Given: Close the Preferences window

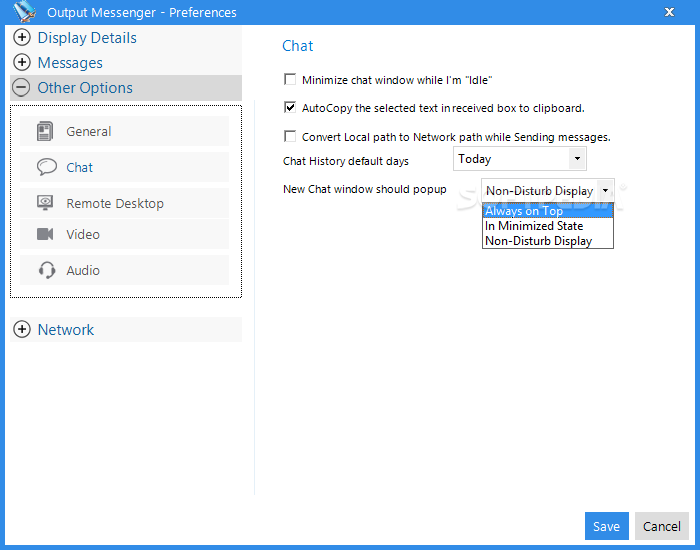Looking at the screenshot, I should (669, 12).
